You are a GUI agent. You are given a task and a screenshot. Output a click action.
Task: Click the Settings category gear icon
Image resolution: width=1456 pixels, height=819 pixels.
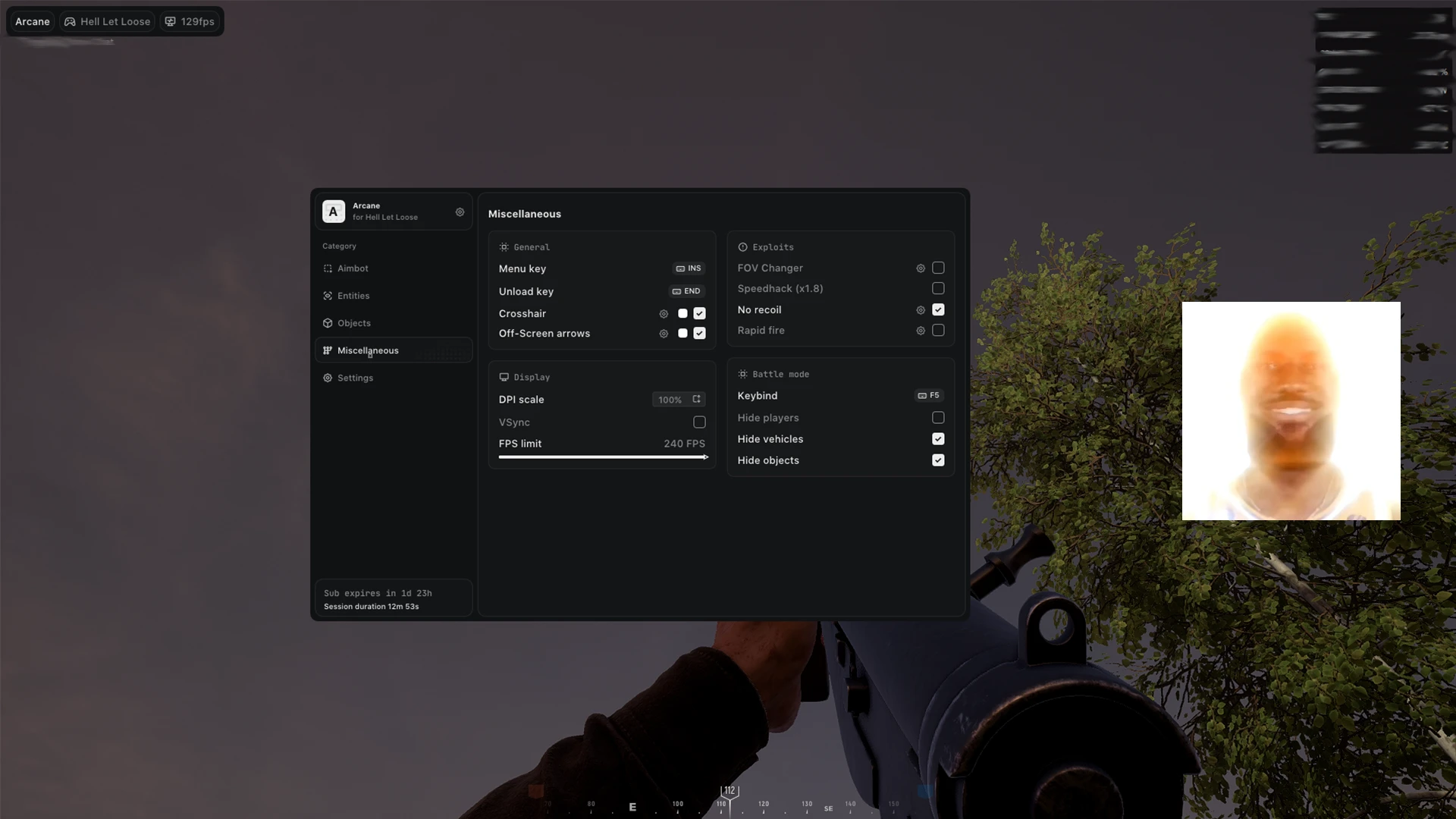(x=328, y=378)
